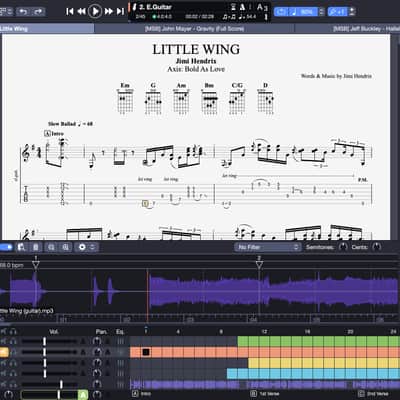The width and height of the screenshot is (400, 400).
Task: Open the dropdown arrows beside the gear icon
Action: [92, 247]
